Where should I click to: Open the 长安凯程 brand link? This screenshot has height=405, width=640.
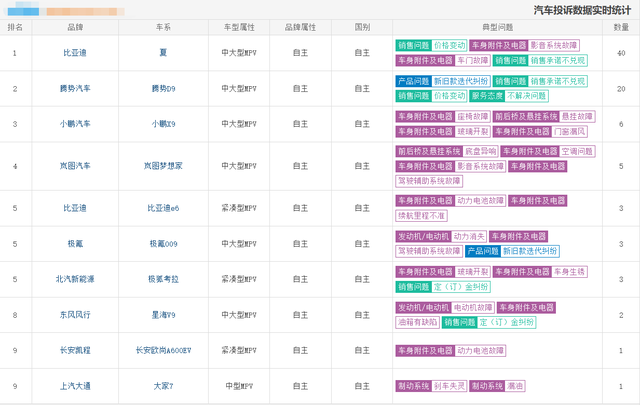click(x=75, y=350)
